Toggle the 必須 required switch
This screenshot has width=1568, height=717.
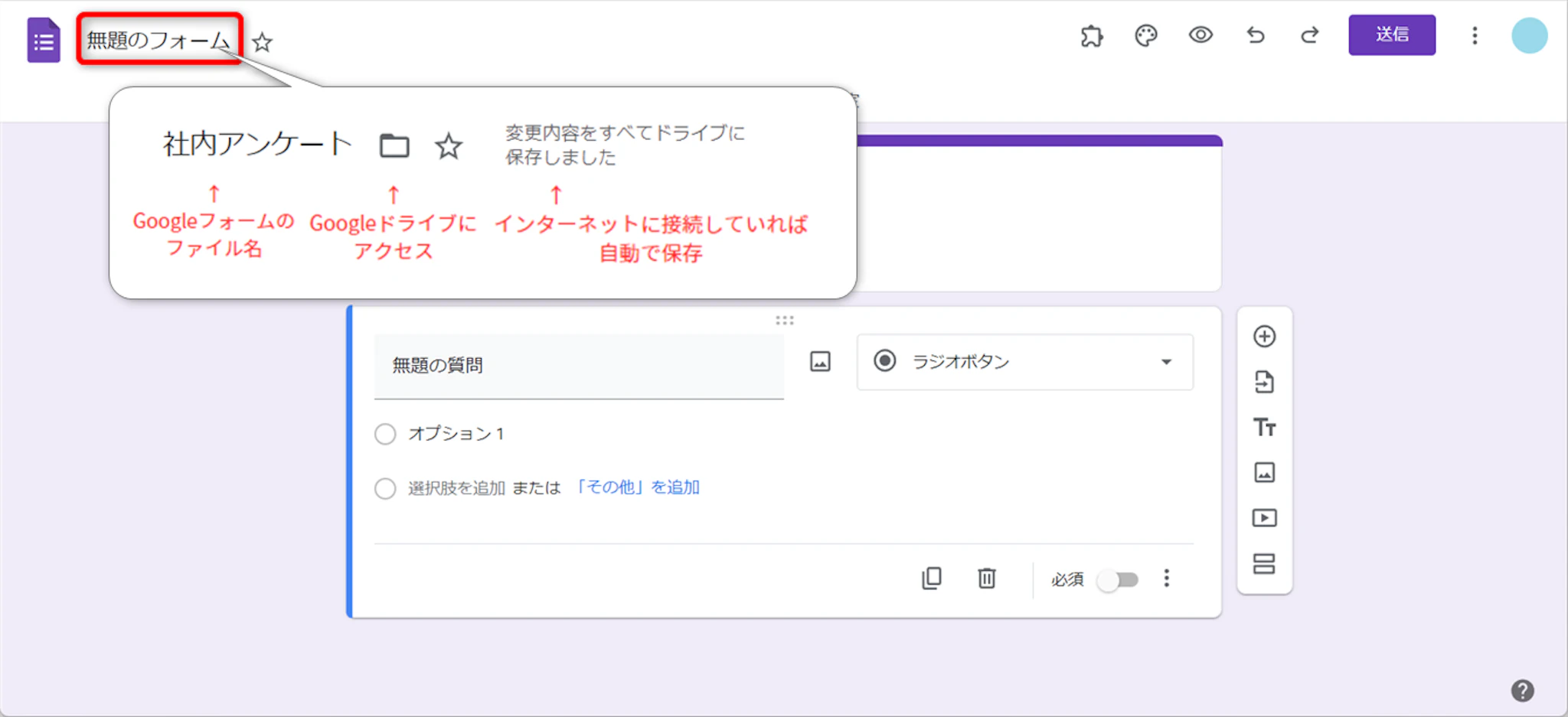[1117, 580]
